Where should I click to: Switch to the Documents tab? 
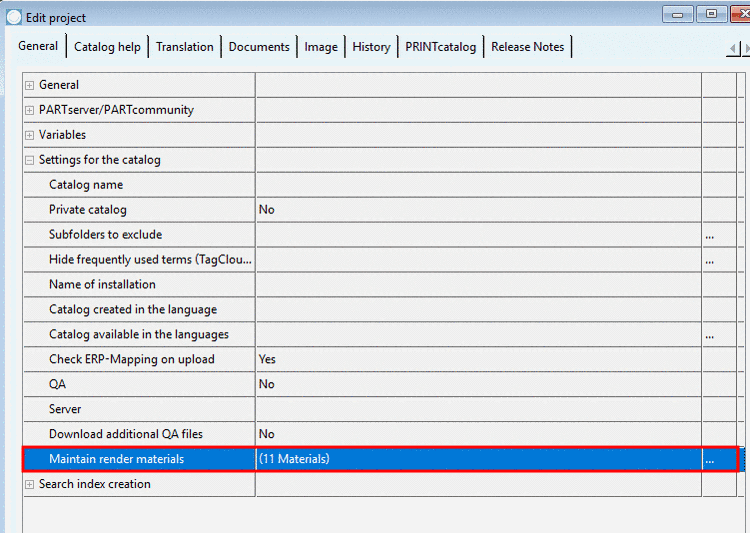(x=259, y=47)
